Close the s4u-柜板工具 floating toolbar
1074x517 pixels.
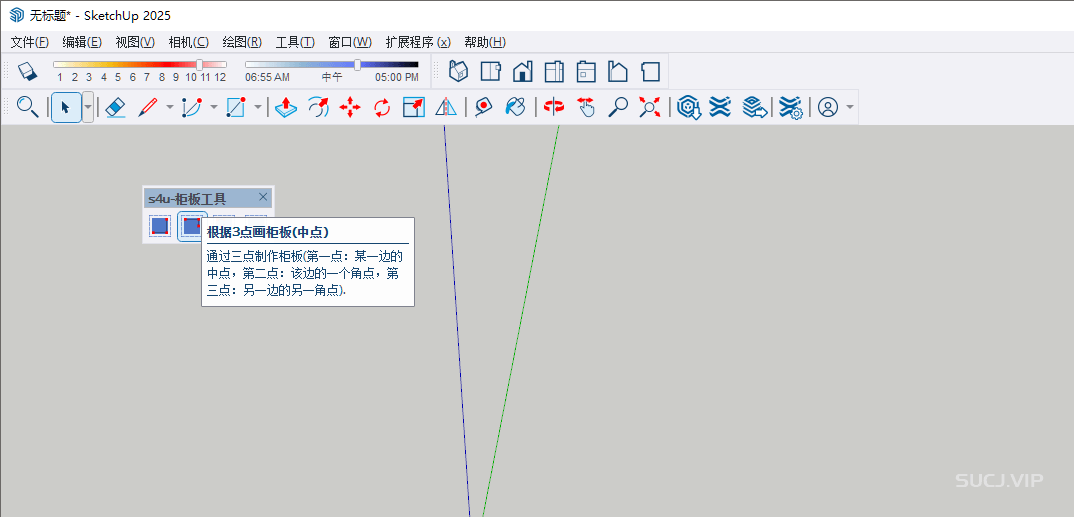pos(263,197)
